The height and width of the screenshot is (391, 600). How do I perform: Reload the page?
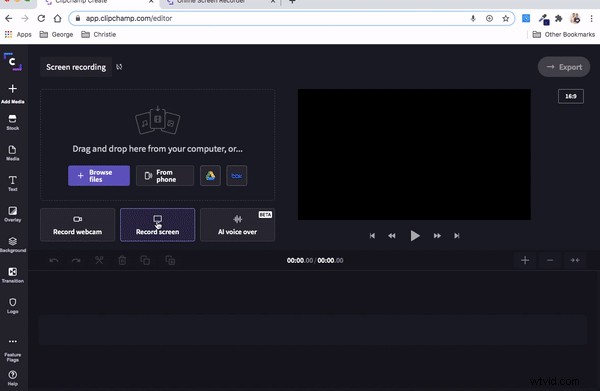[41, 18]
